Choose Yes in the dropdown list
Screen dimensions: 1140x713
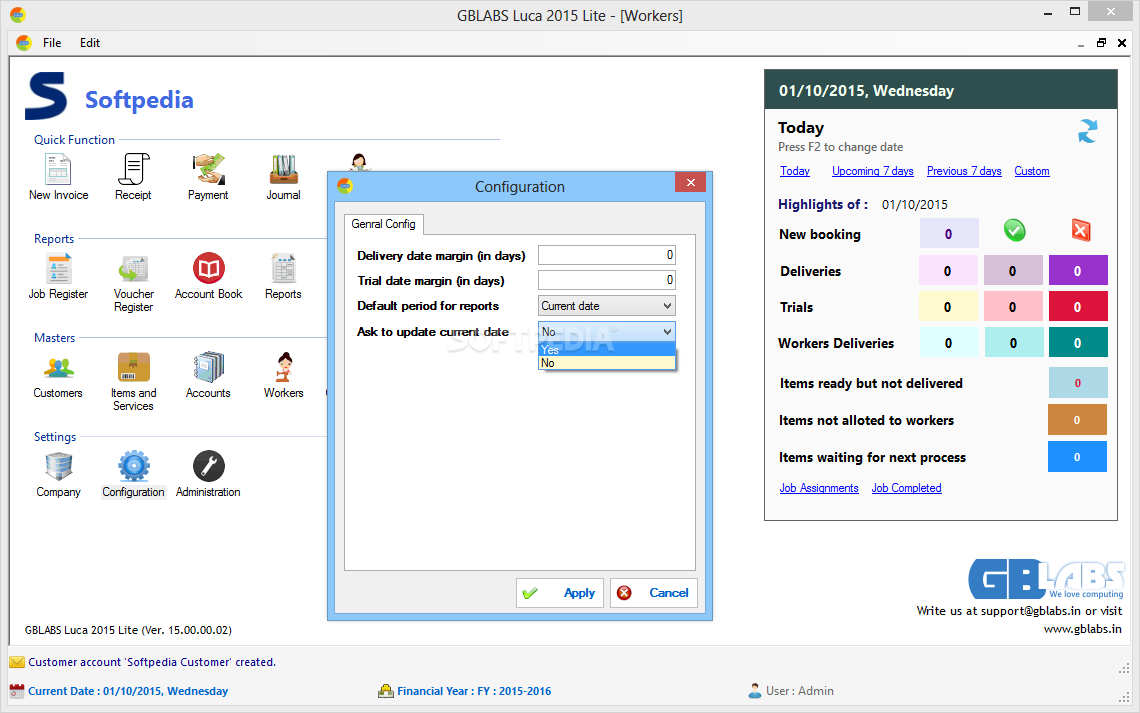[606, 350]
